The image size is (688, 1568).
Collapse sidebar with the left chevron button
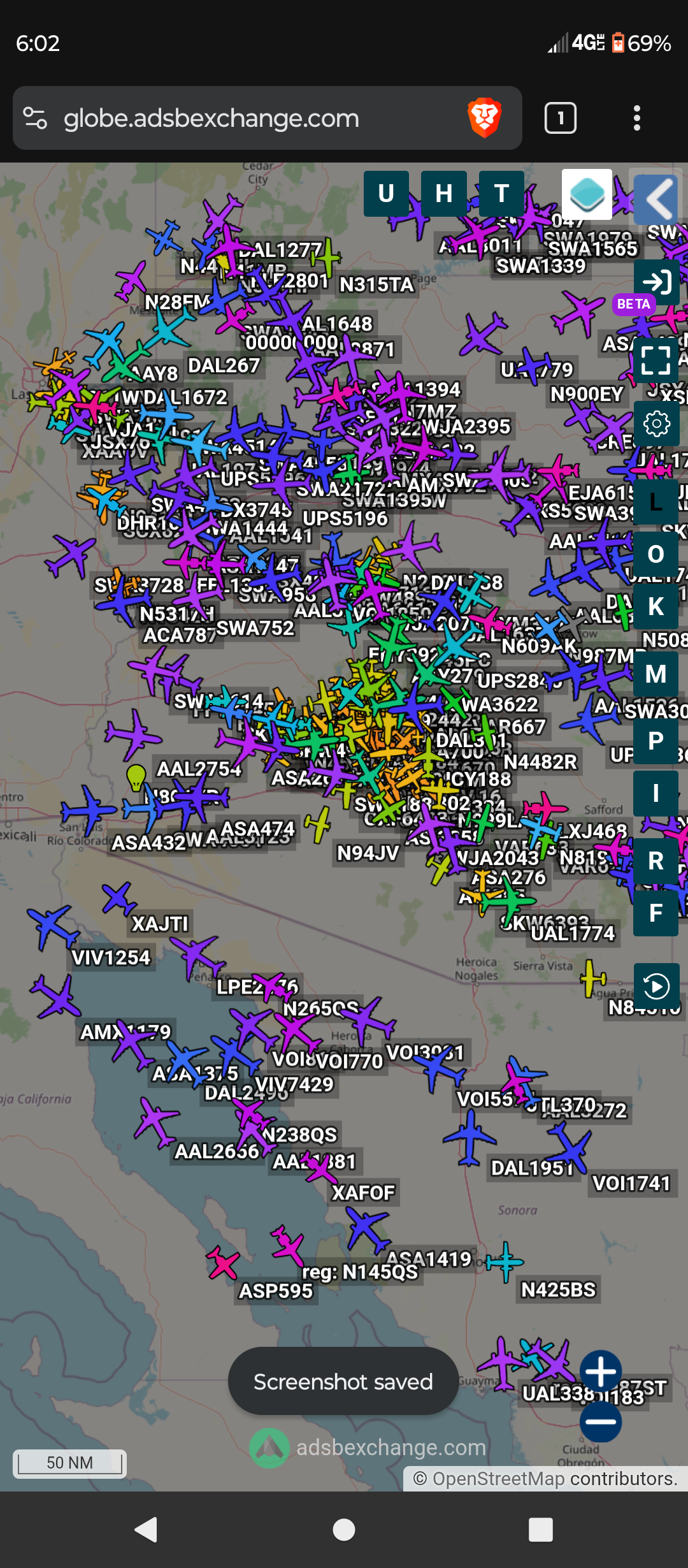(x=656, y=200)
